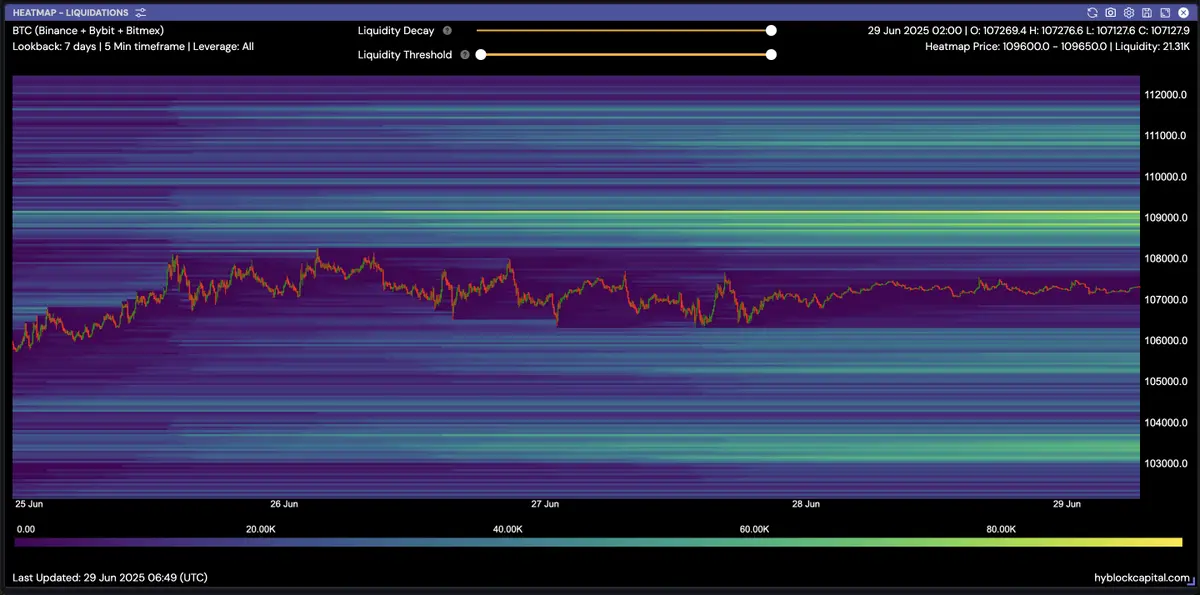
Task: Click the 27 Jun date axis label
Action: point(545,505)
